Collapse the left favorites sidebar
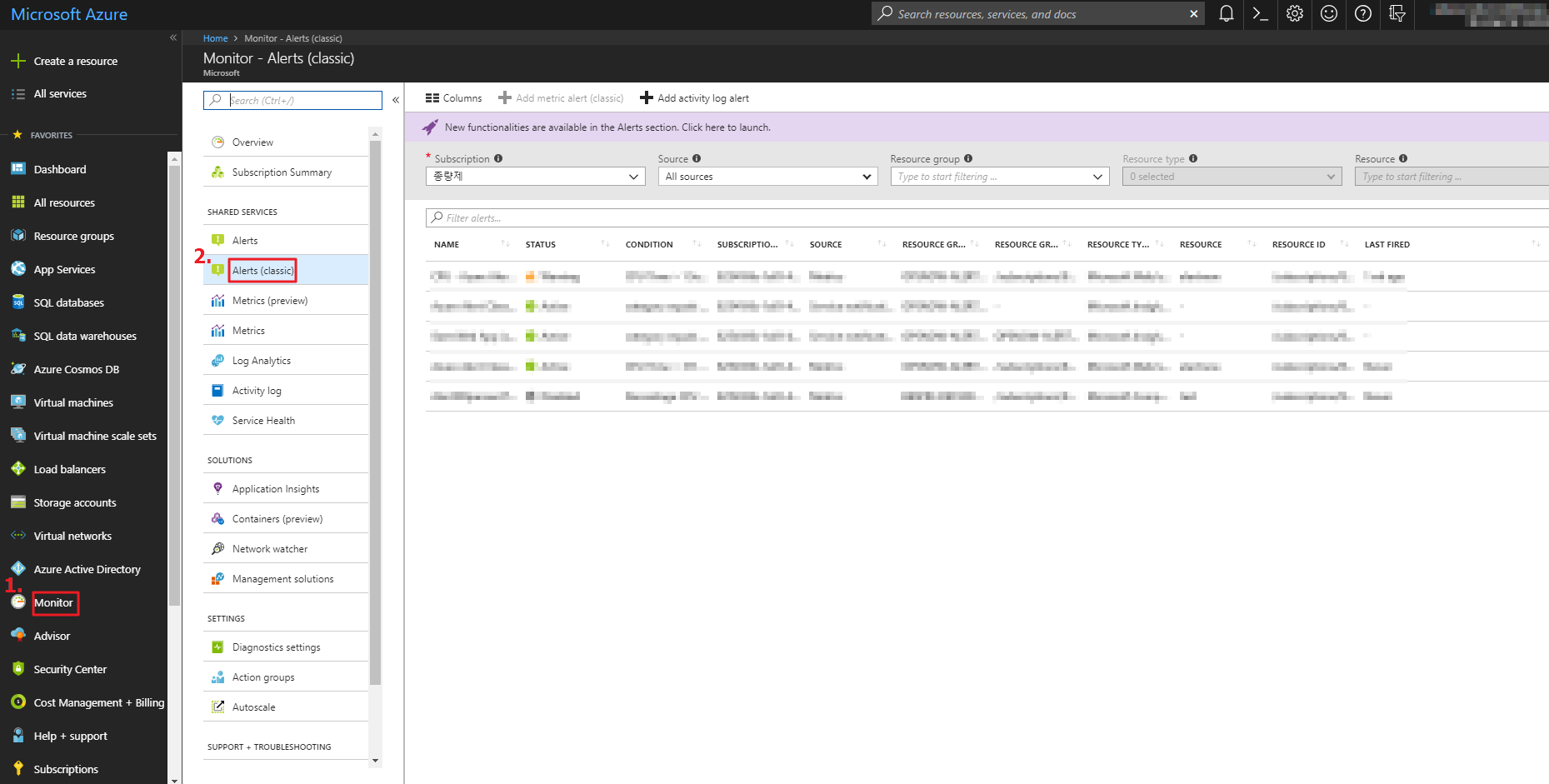1549x784 pixels. [x=173, y=37]
